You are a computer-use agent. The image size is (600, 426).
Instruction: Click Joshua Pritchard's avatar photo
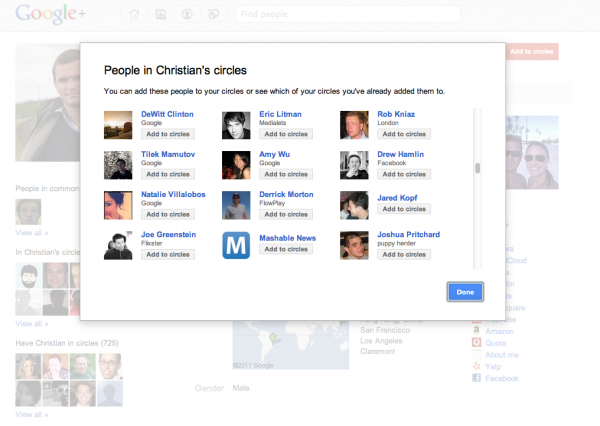(354, 246)
